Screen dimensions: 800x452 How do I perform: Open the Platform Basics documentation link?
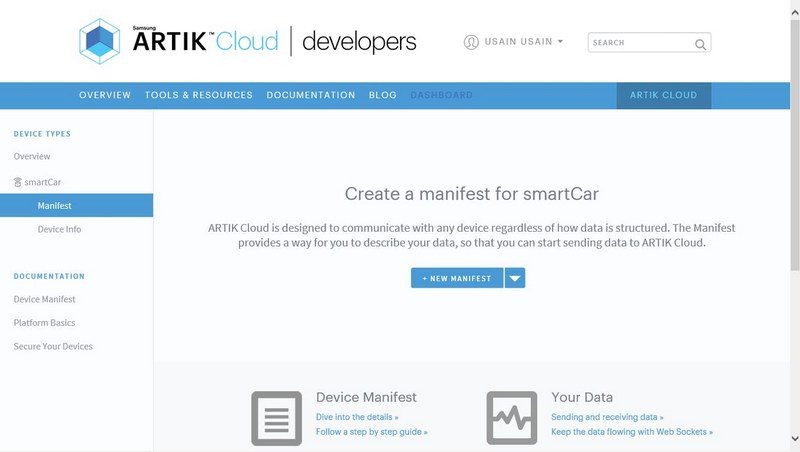pos(44,323)
